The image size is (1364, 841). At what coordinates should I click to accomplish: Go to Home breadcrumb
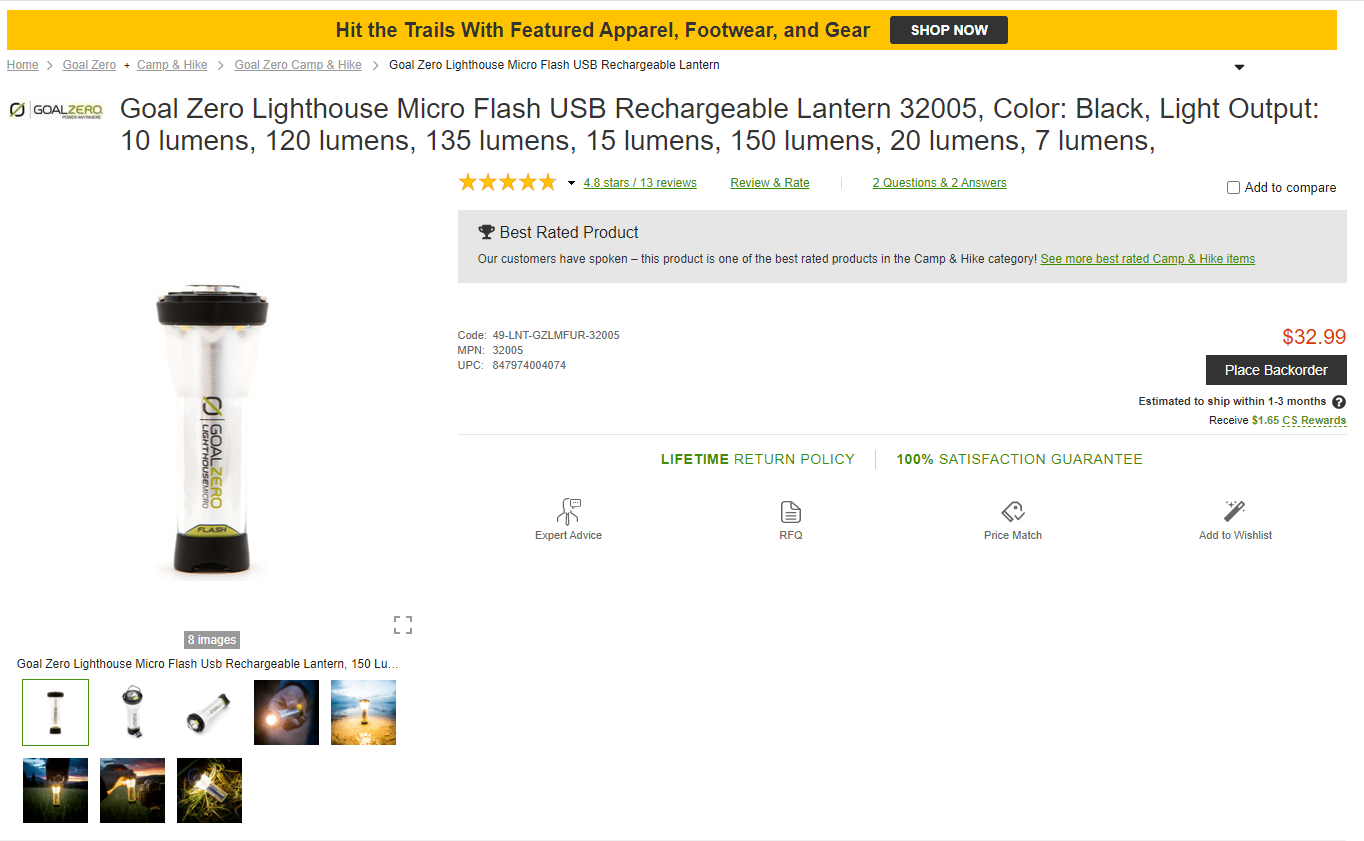[22, 65]
